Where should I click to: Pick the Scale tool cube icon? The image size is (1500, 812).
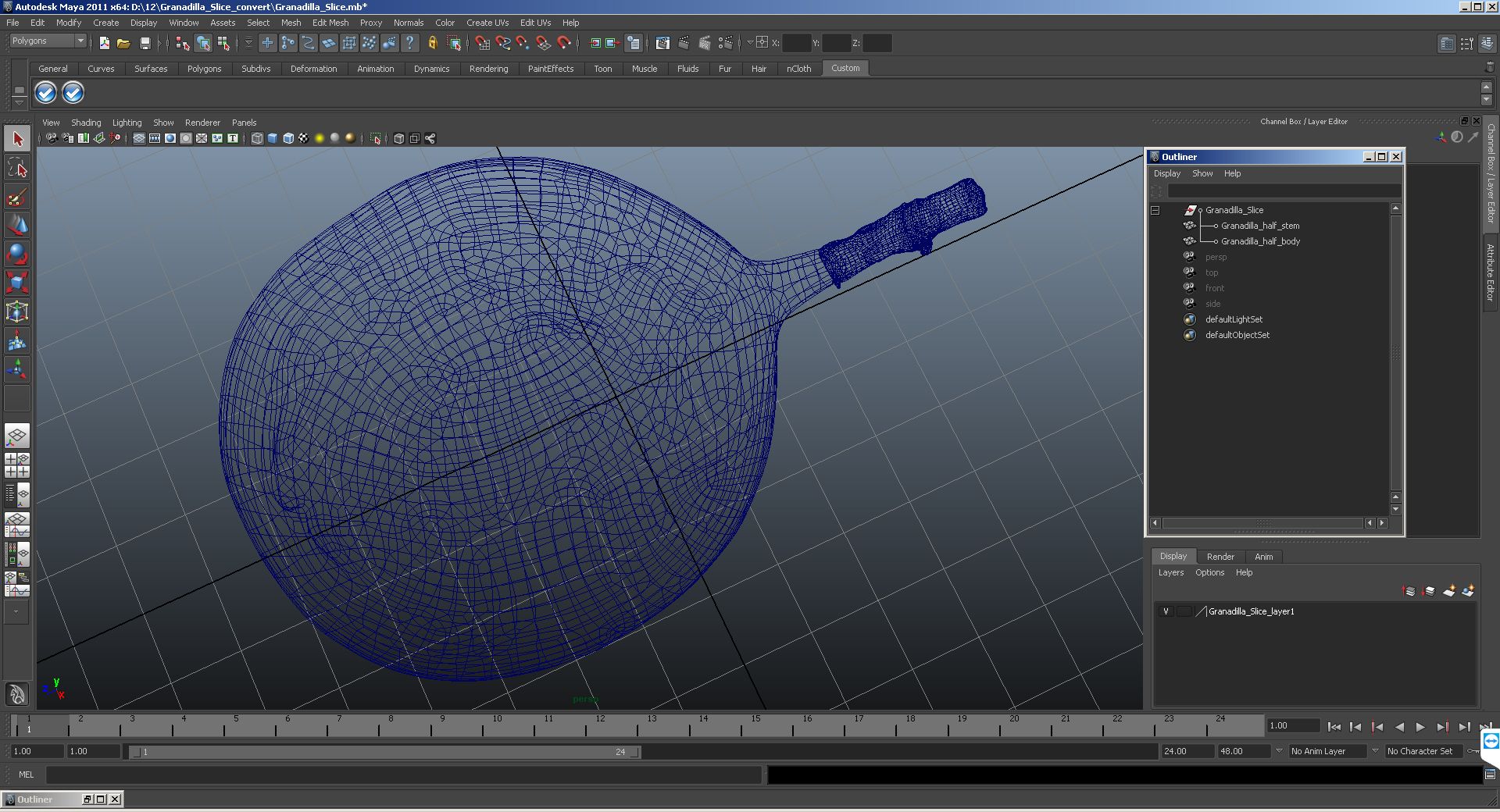17,282
